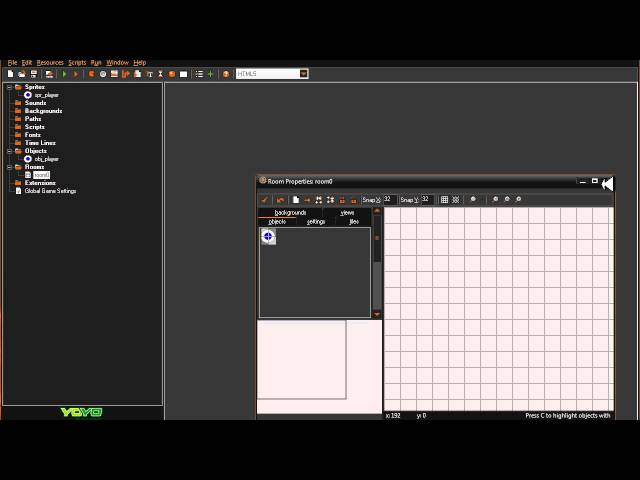
Task: Open the Help menu
Action: [x=140, y=62]
